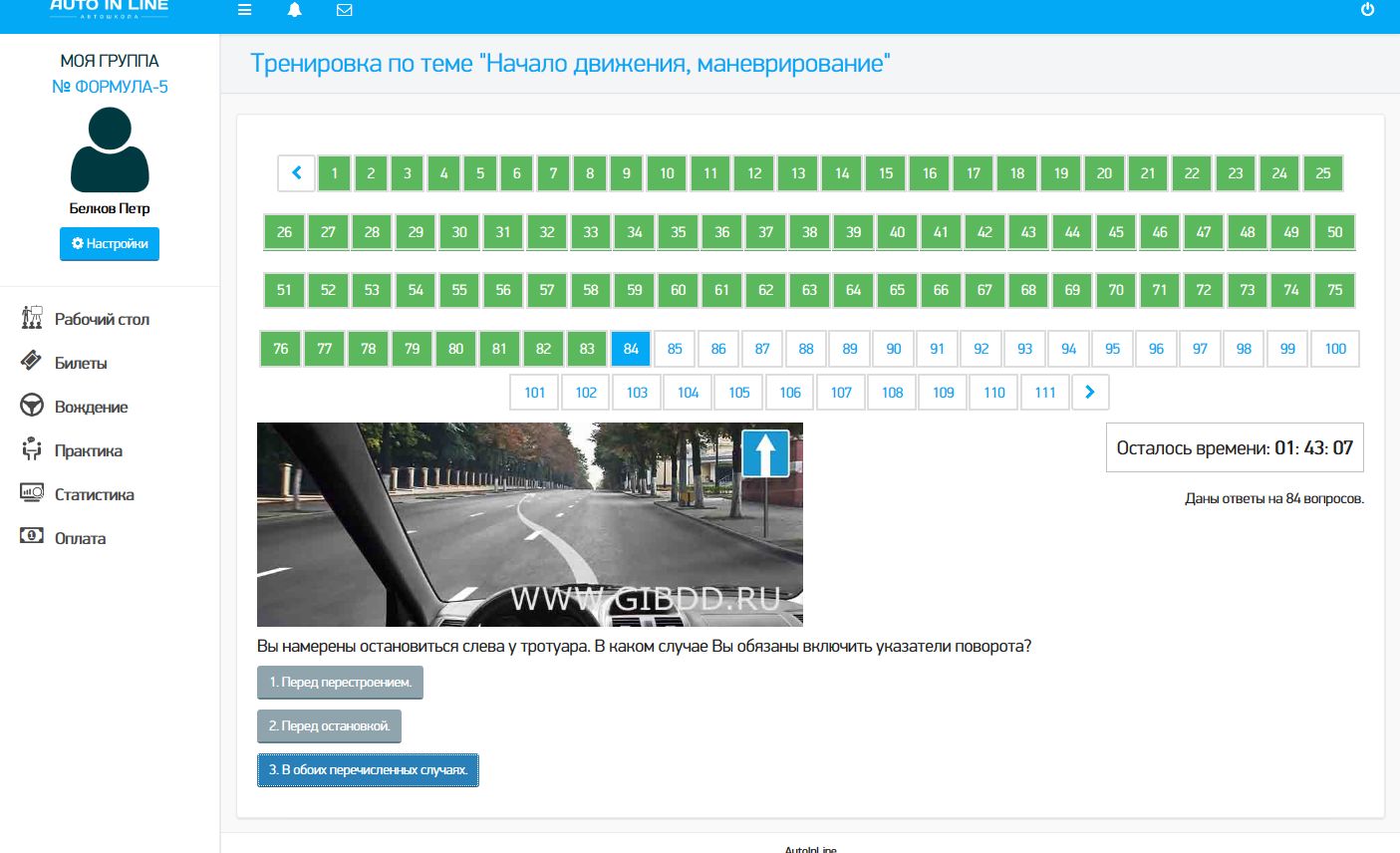The width and height of the screenshot is (1400, 853).
Task: Open Вождение steering wheel section
Action: [91, 407]
